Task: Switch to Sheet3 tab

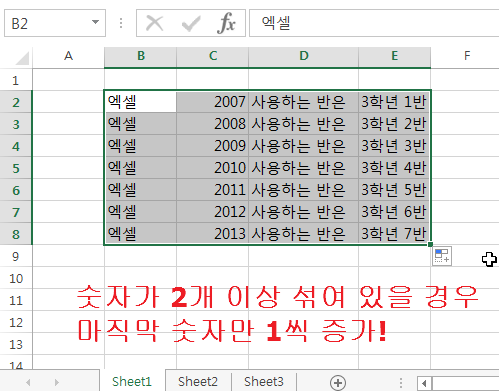Action: click(x=263, y=381)
